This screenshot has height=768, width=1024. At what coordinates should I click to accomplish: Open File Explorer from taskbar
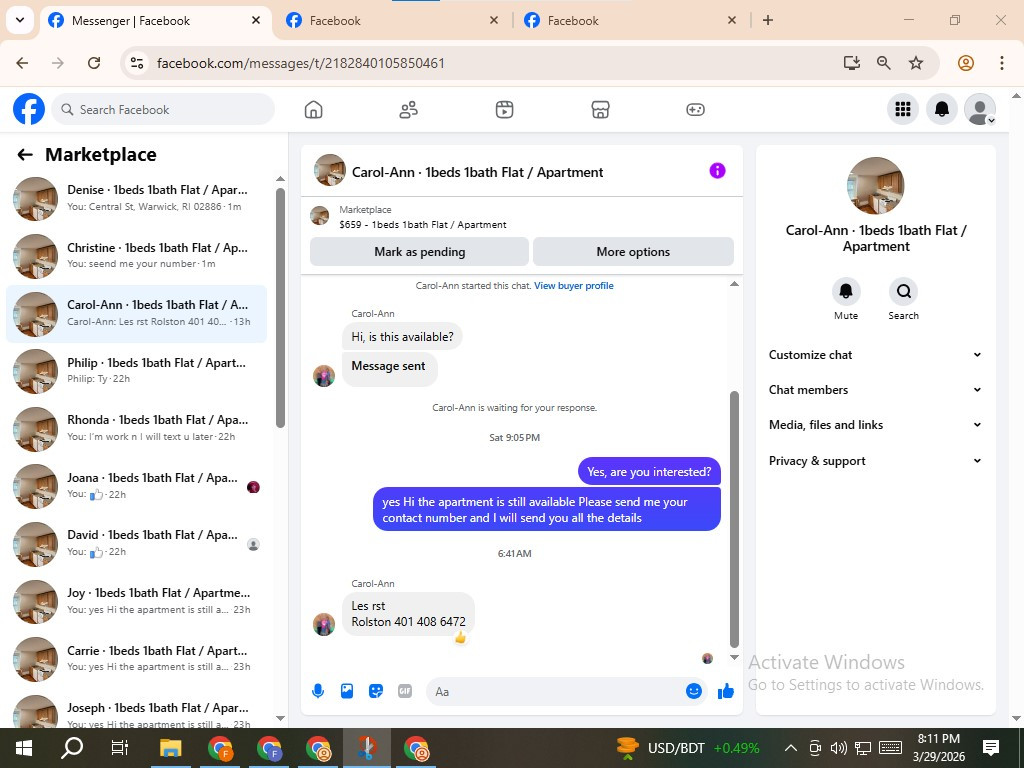[x=170, y=748]
